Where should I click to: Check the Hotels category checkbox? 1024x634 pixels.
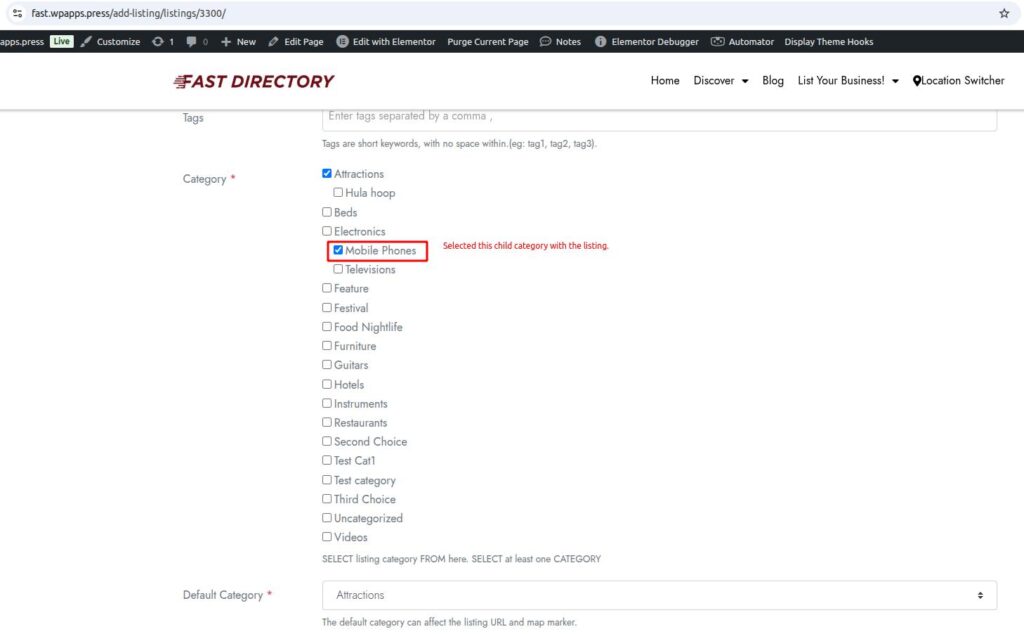click(x=327, y=385)
